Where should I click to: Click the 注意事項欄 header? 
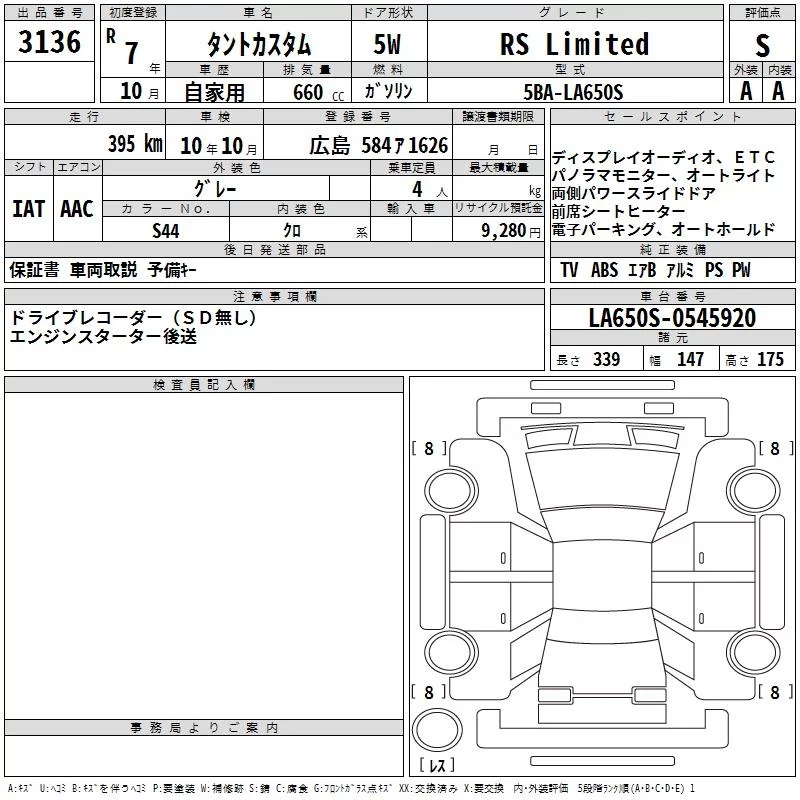pos(274,296)
